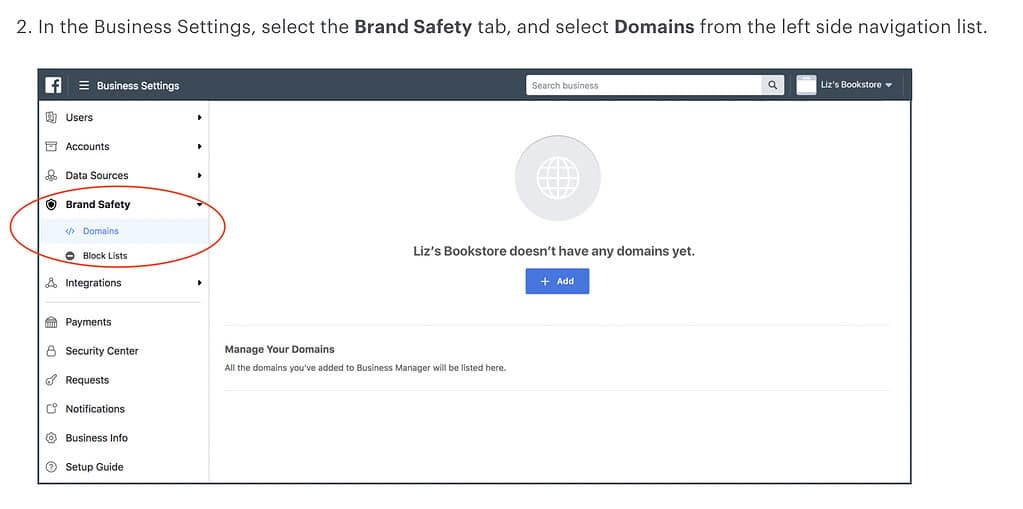Click the search magnifier button

pos(772,85)
